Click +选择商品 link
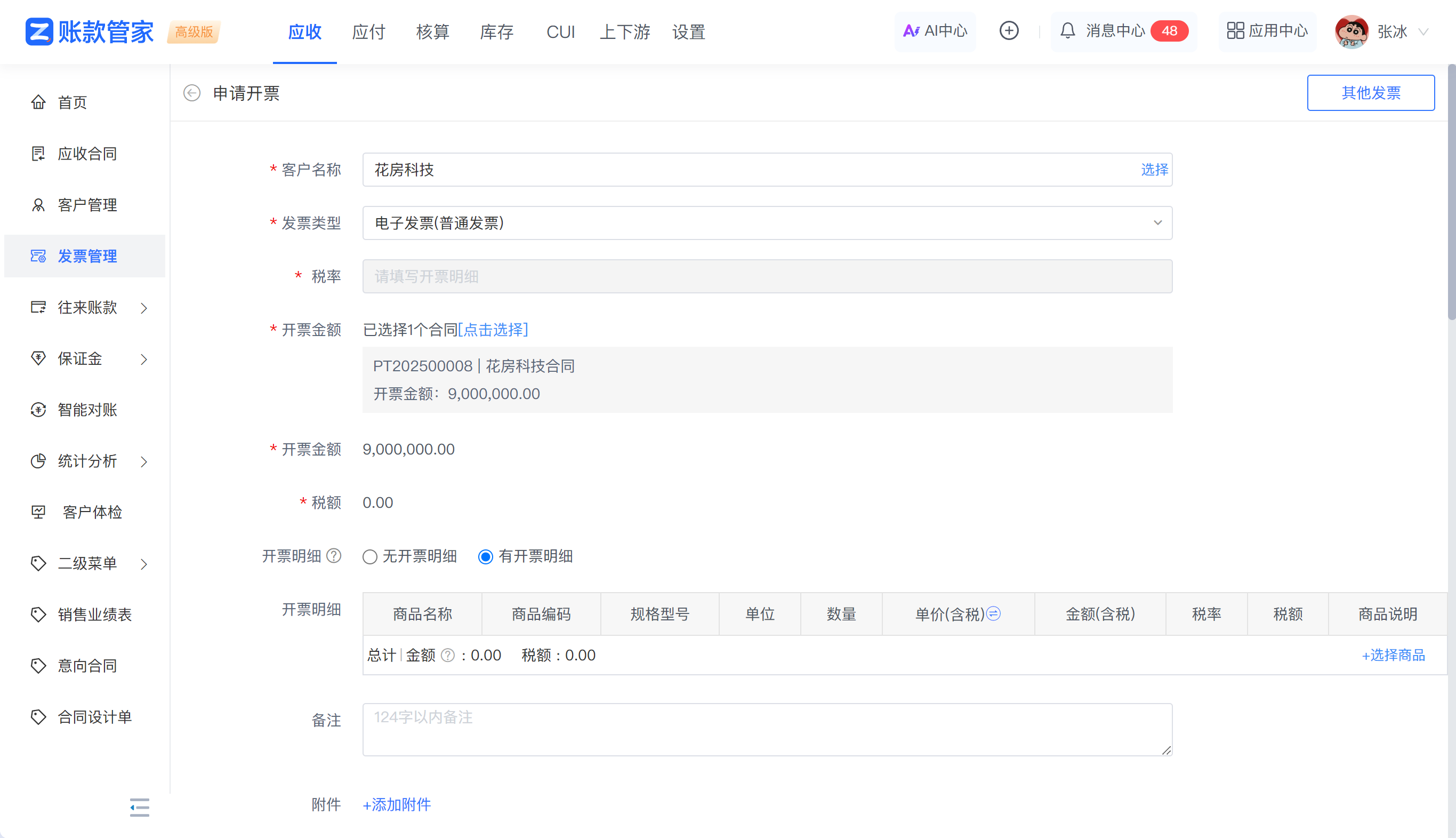Viewport: 1456px width, 838px height. pyautogui.click(x=1393, y=655)
